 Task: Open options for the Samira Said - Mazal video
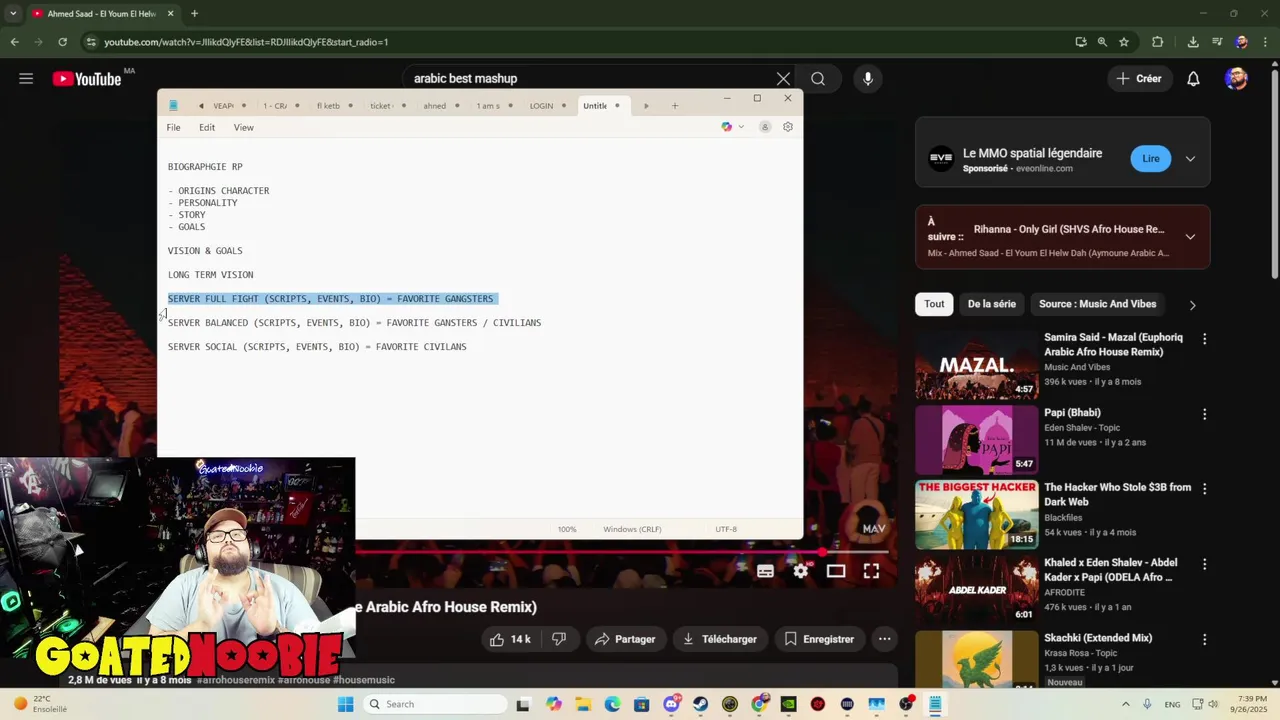coord(1204,339)
